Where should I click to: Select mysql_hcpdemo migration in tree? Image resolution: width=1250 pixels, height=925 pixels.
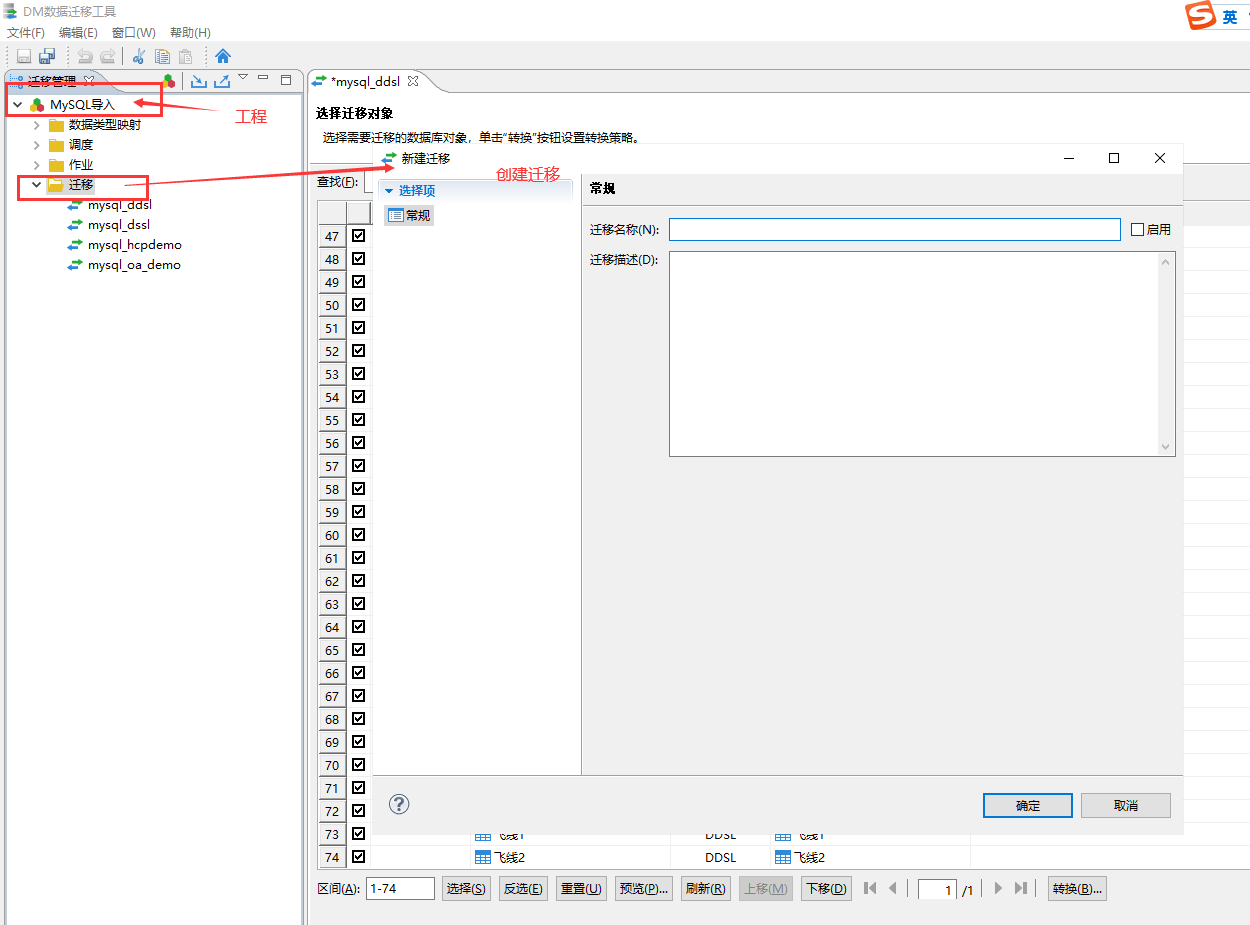[x=134, y=245]
